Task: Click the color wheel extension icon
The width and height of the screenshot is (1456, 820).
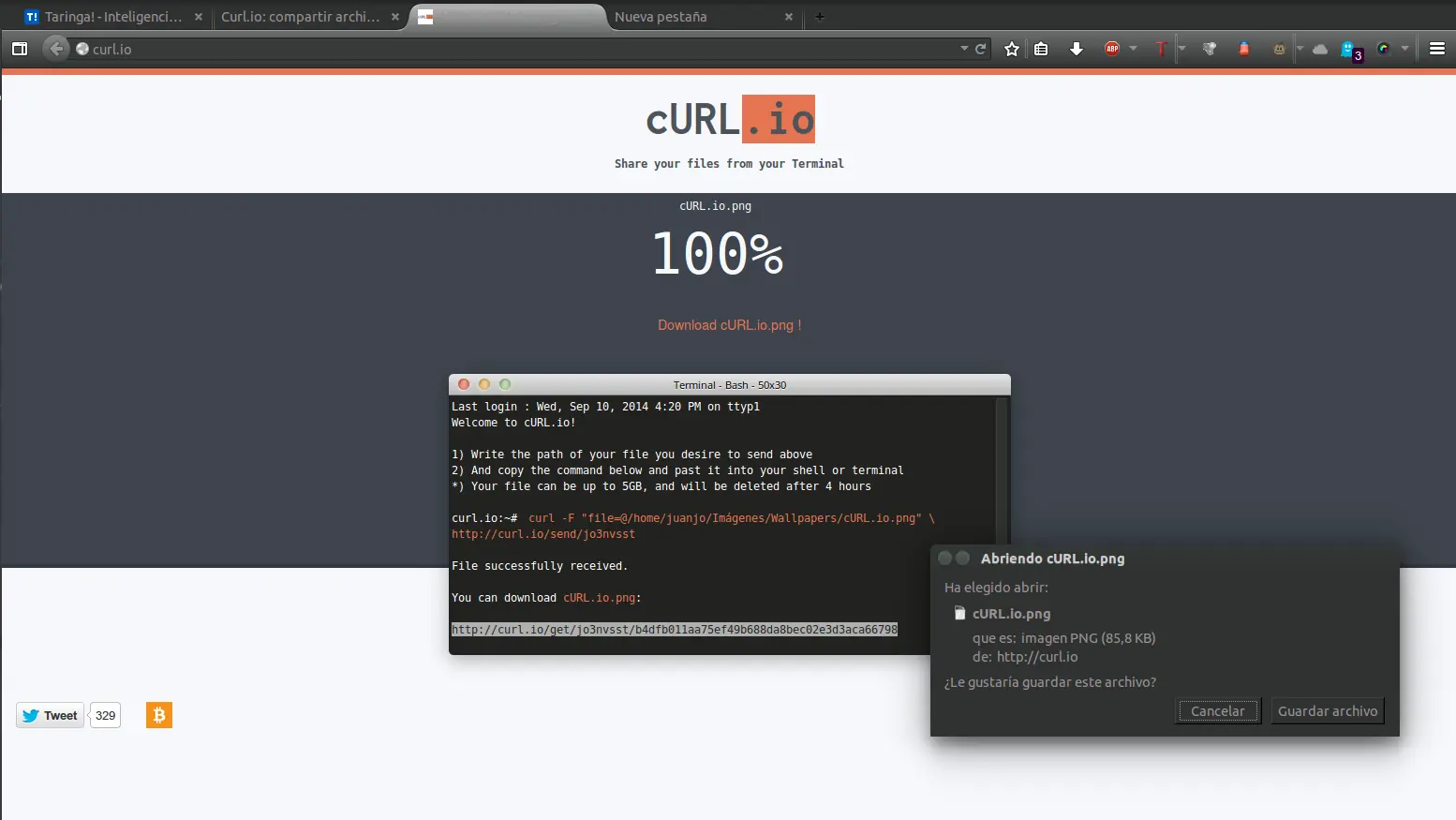Action: 1384,49
